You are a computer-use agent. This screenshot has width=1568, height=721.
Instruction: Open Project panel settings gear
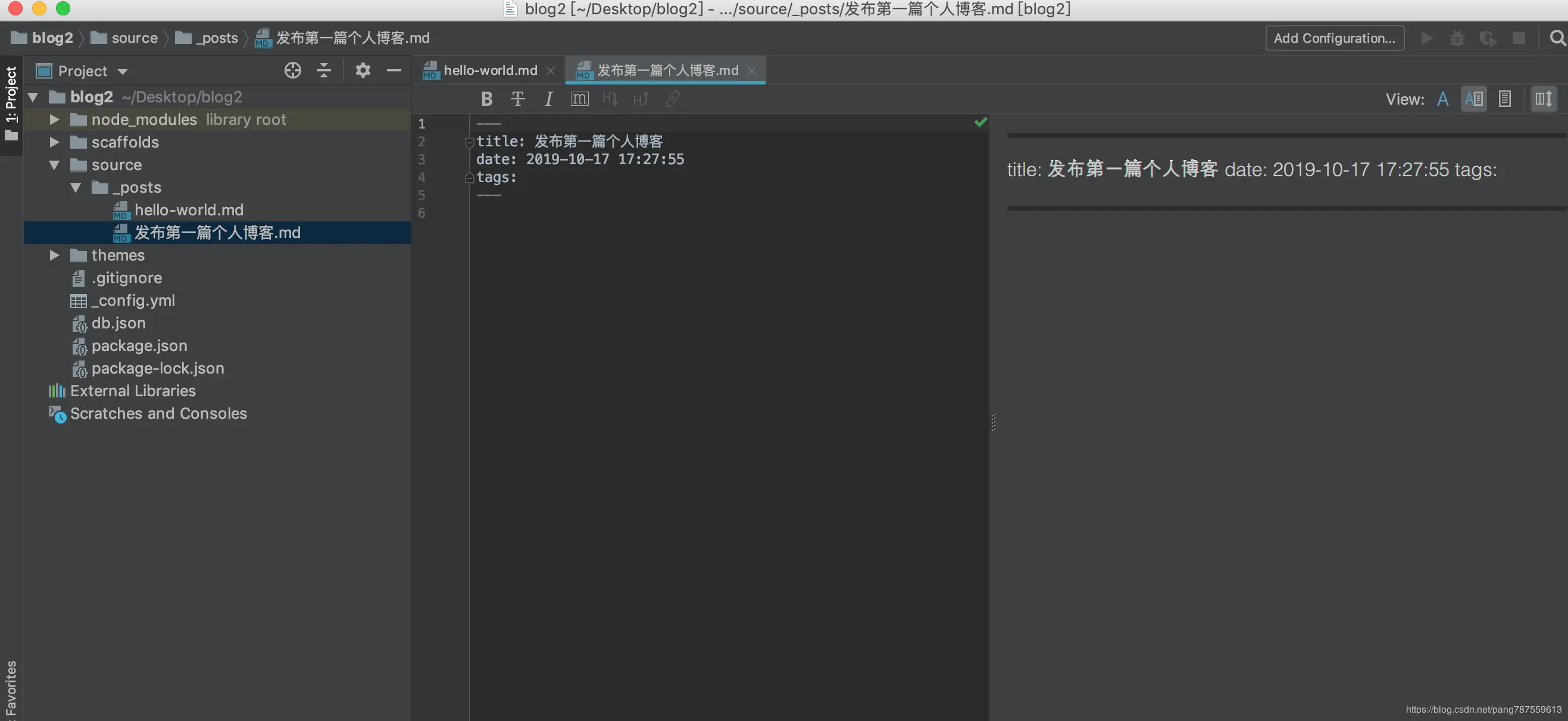pyautogui.click(x=363, y=70)
